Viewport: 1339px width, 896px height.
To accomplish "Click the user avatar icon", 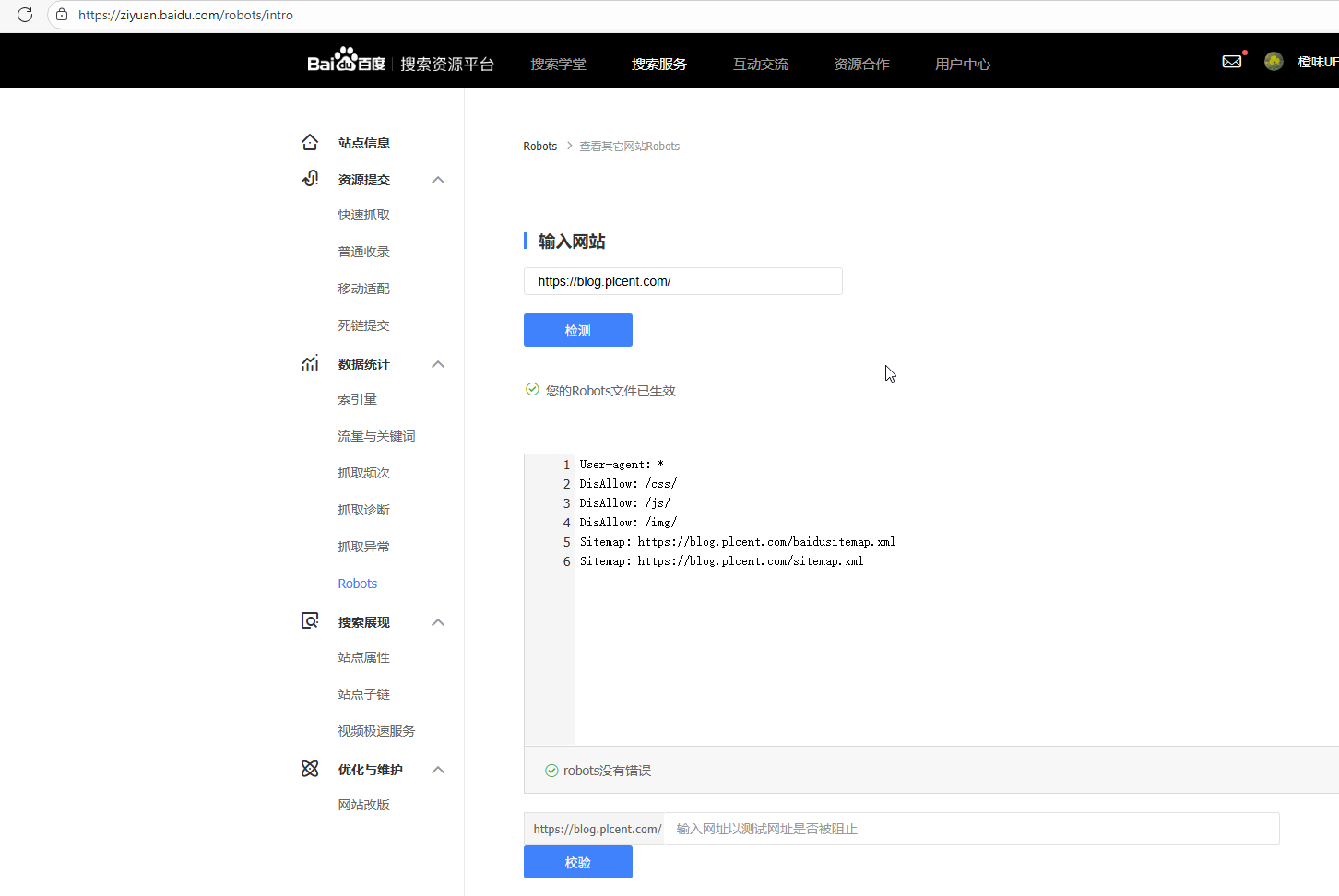I will pyautogui.click(x=1274, y=62).
